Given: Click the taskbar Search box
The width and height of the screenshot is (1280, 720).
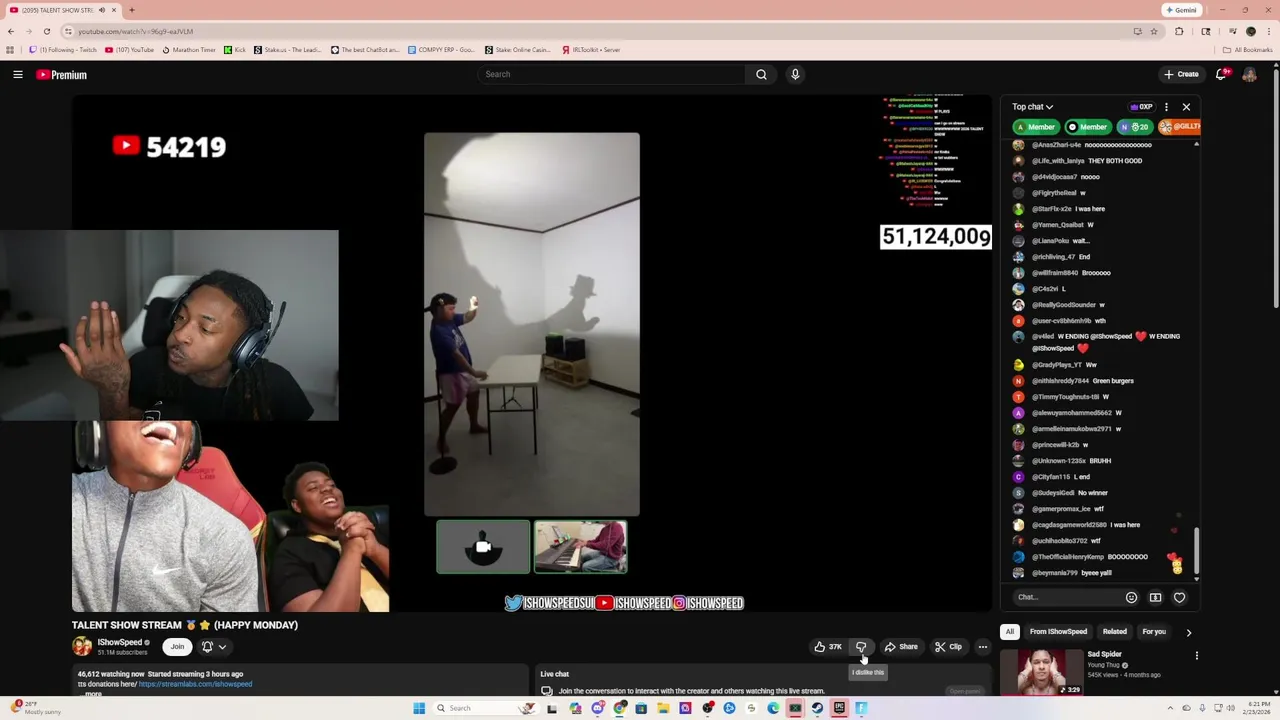Looking at the screenshot, I should pos(485,708).
